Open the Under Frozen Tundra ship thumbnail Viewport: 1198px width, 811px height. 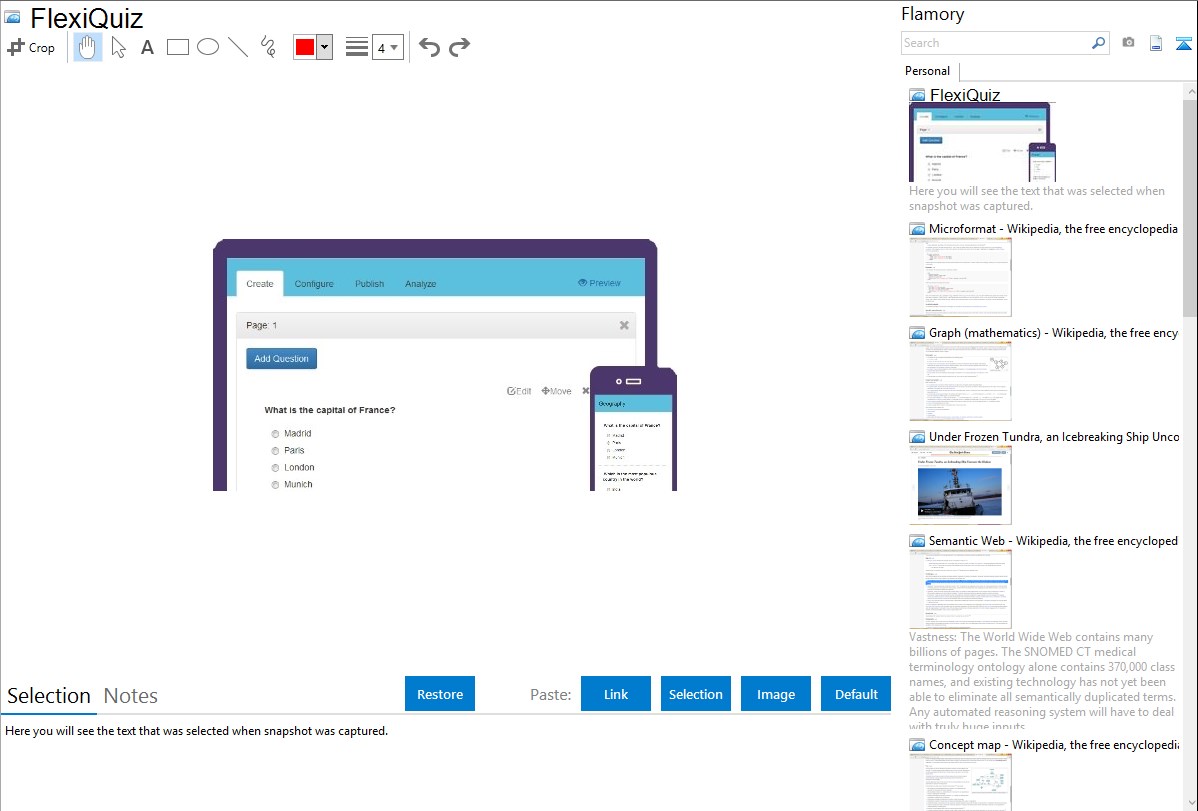(x=960, y=485)
